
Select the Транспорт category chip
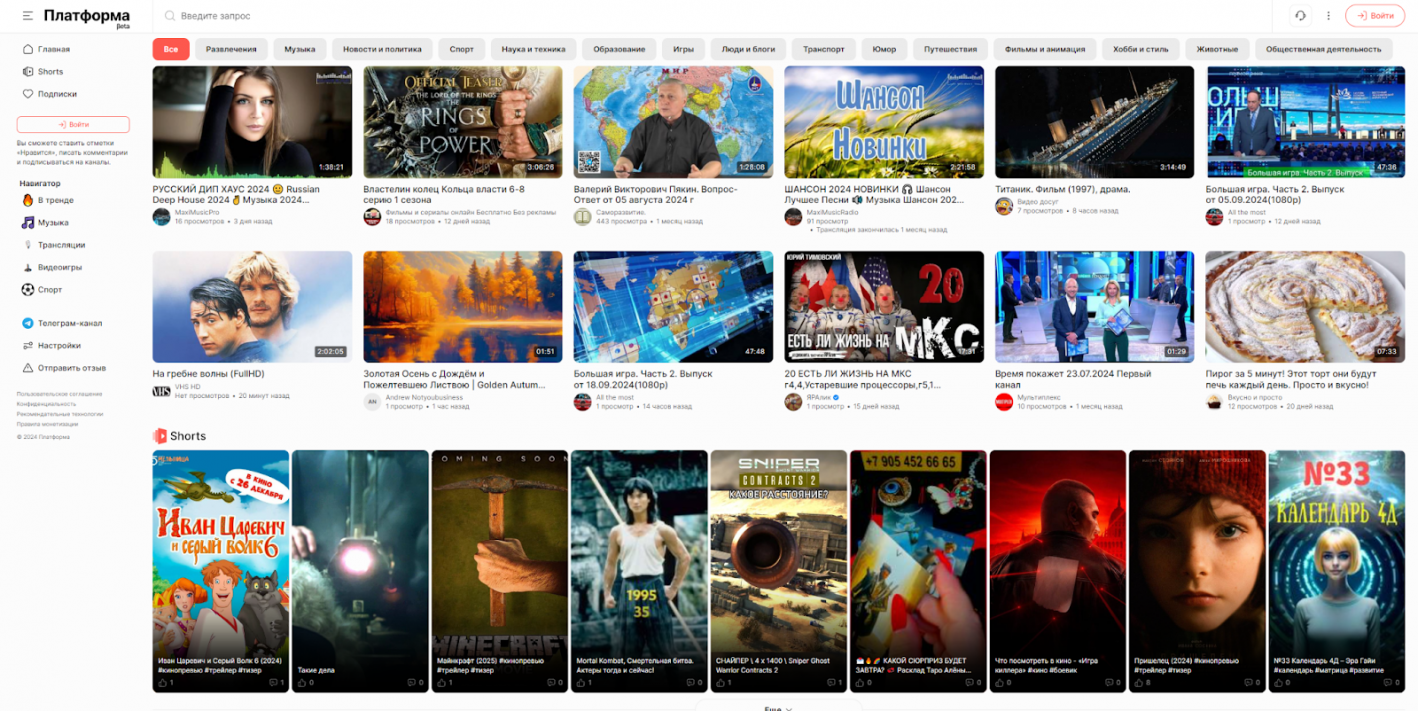click(824, 49)
